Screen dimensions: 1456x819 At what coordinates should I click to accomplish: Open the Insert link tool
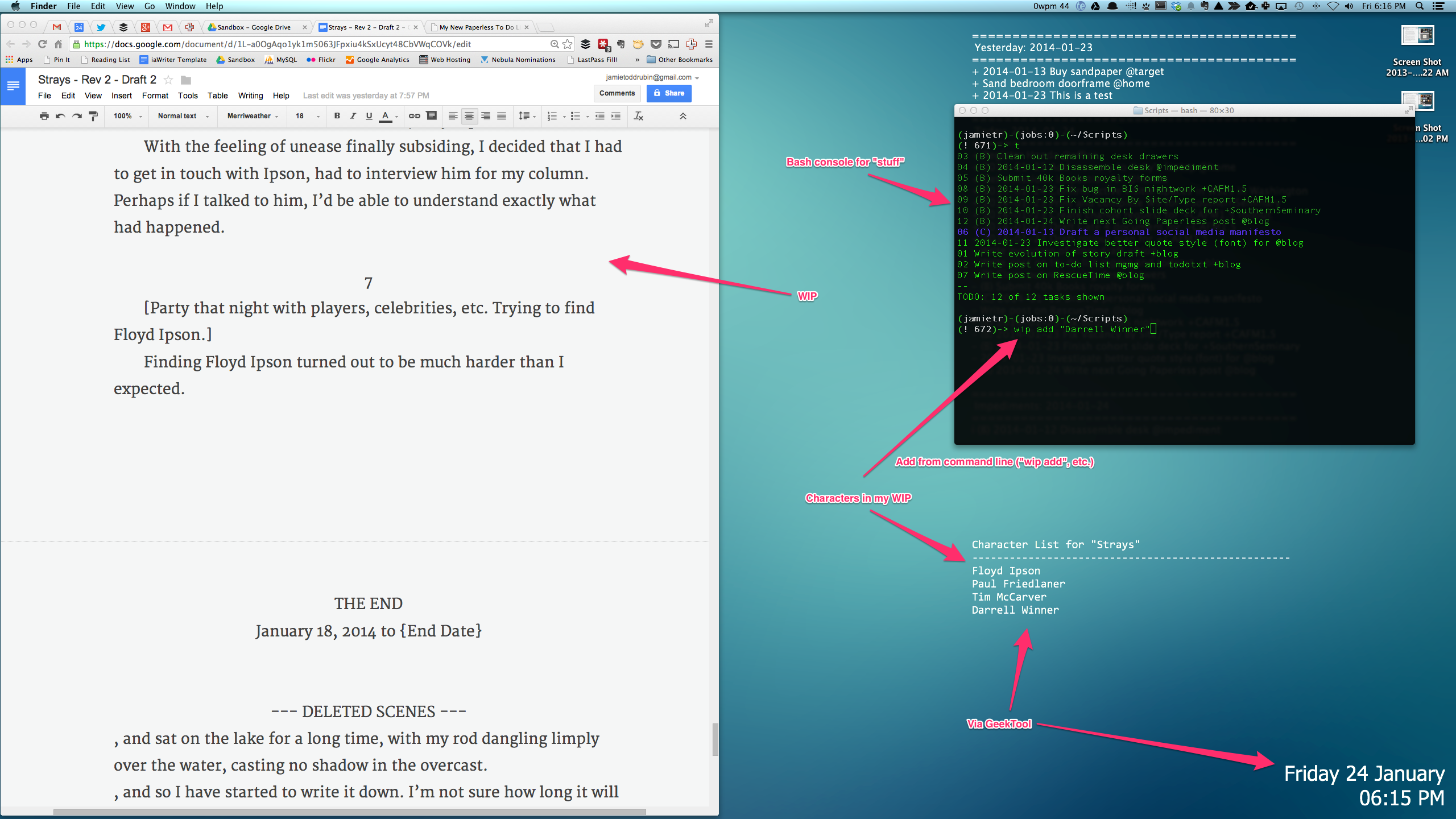pos(414,116)
